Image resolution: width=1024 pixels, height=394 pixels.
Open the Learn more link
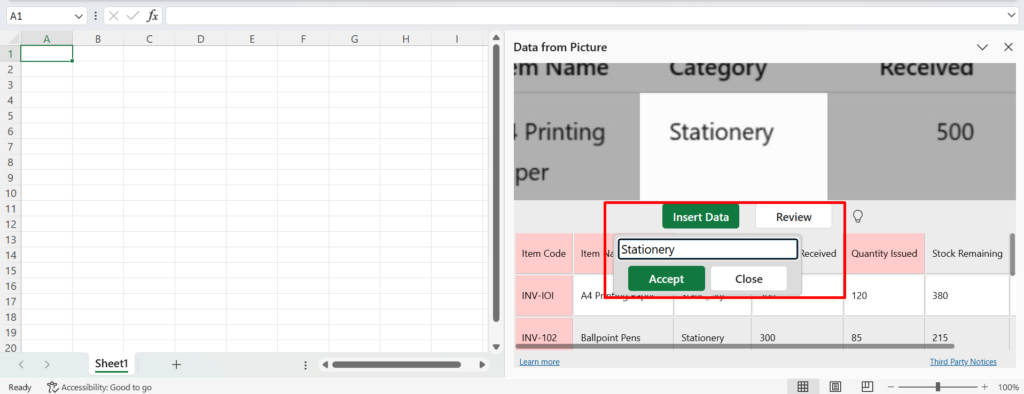tap(539, 362)
